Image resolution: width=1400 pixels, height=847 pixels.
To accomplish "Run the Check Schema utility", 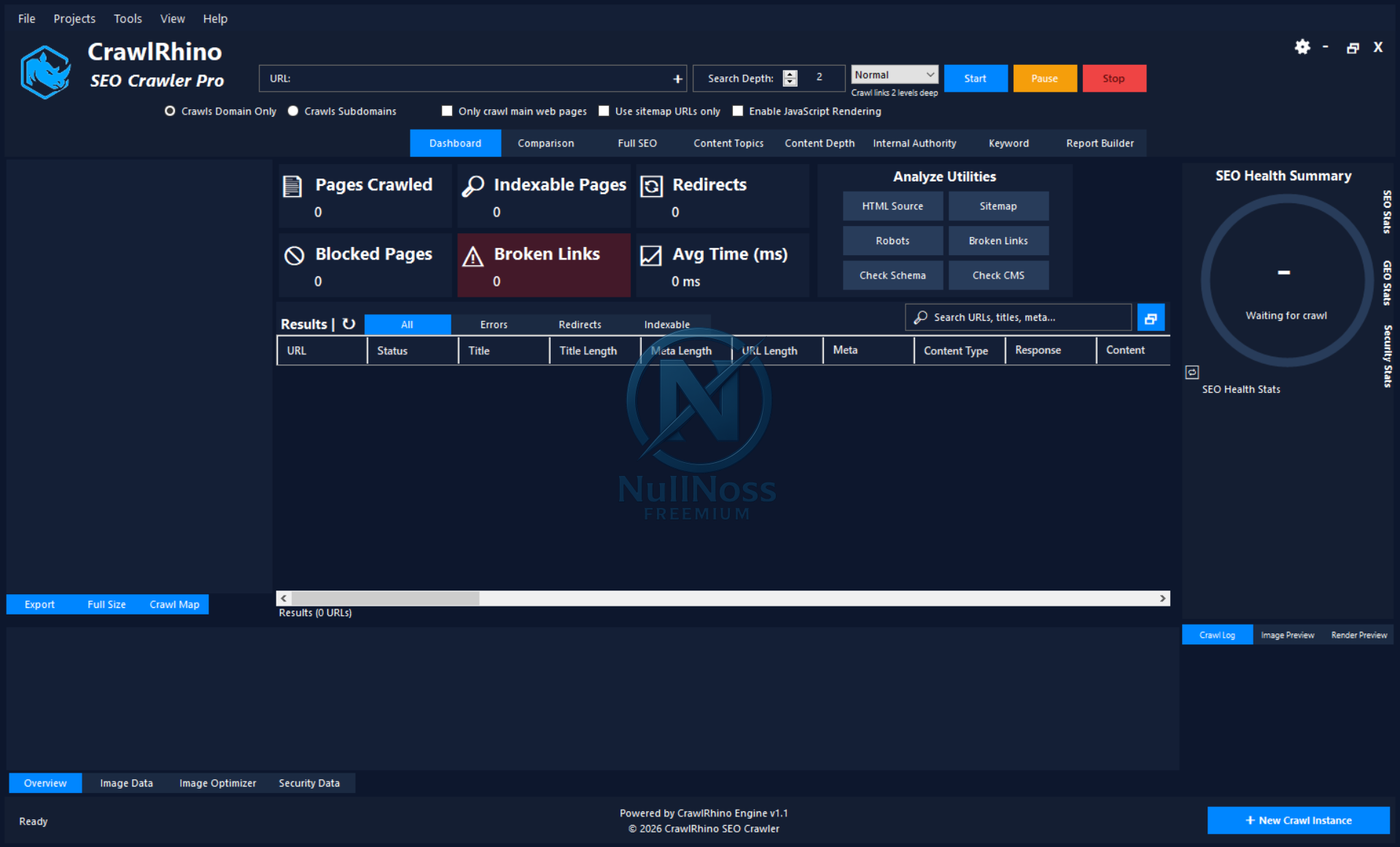I will click(892, 276).
